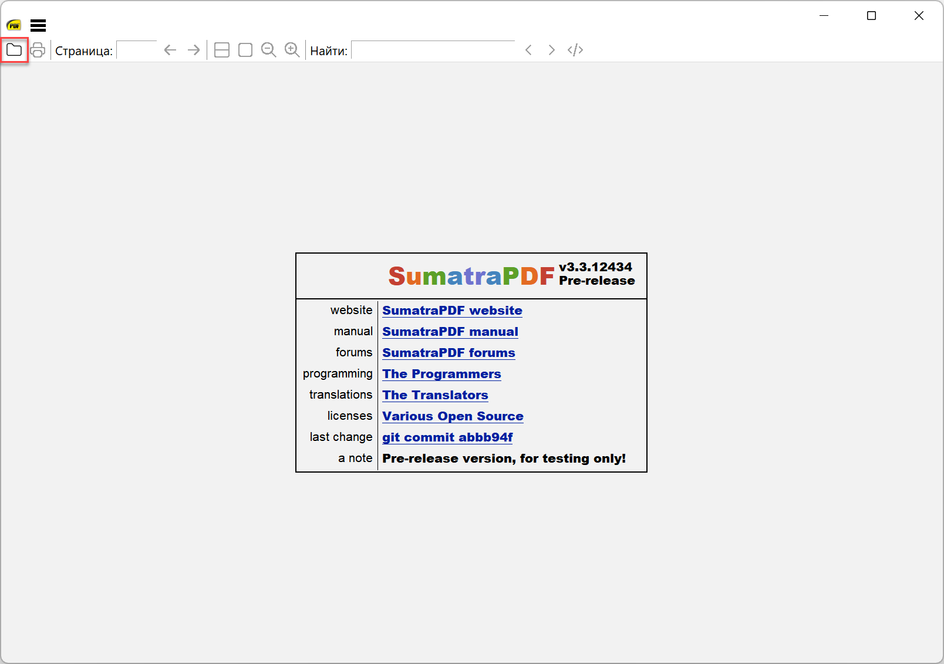Viewport: 944px width, 664px height.
Task: Click the 'last change' row label
Action: (341, 437)
